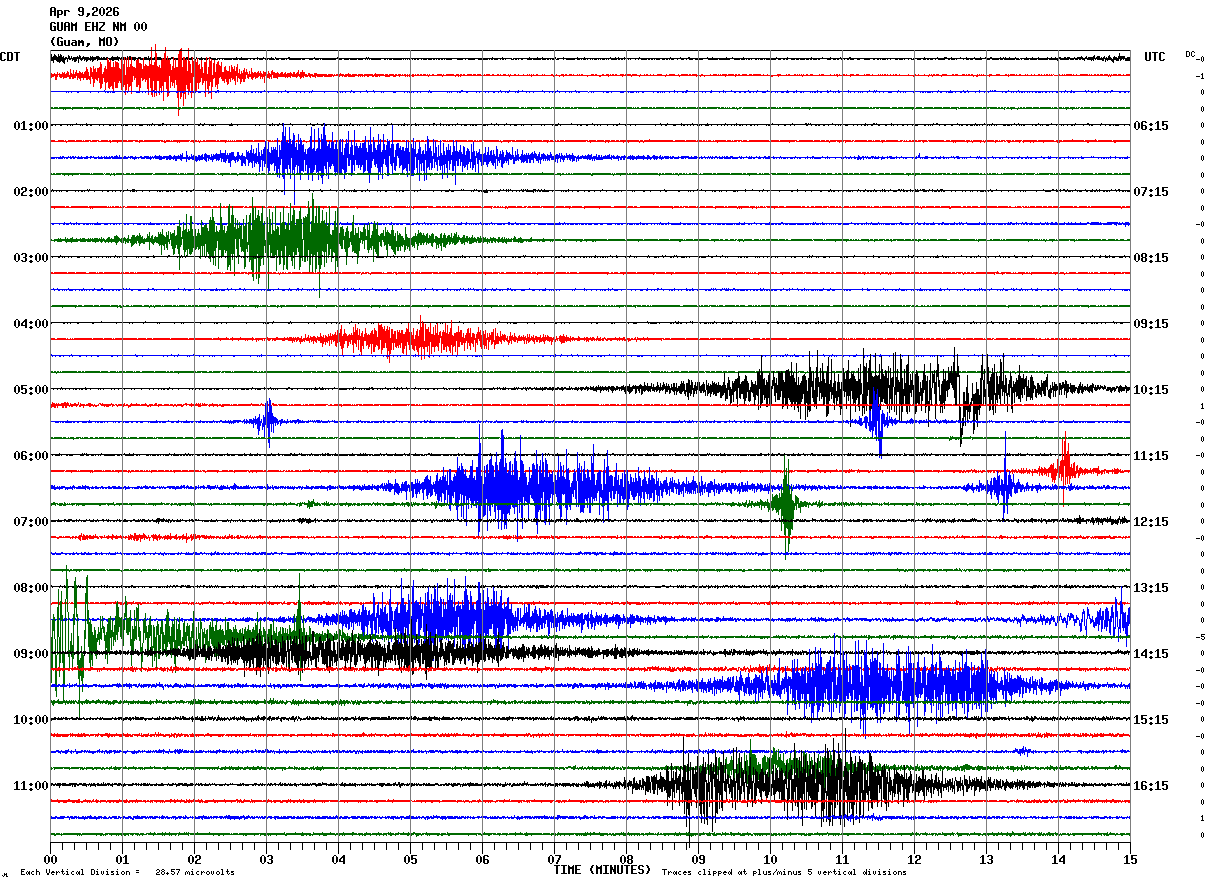This screenshot has height=886, width=1210.
Task: Click the 08:15 UTC time label
Action: [1152, 258]
